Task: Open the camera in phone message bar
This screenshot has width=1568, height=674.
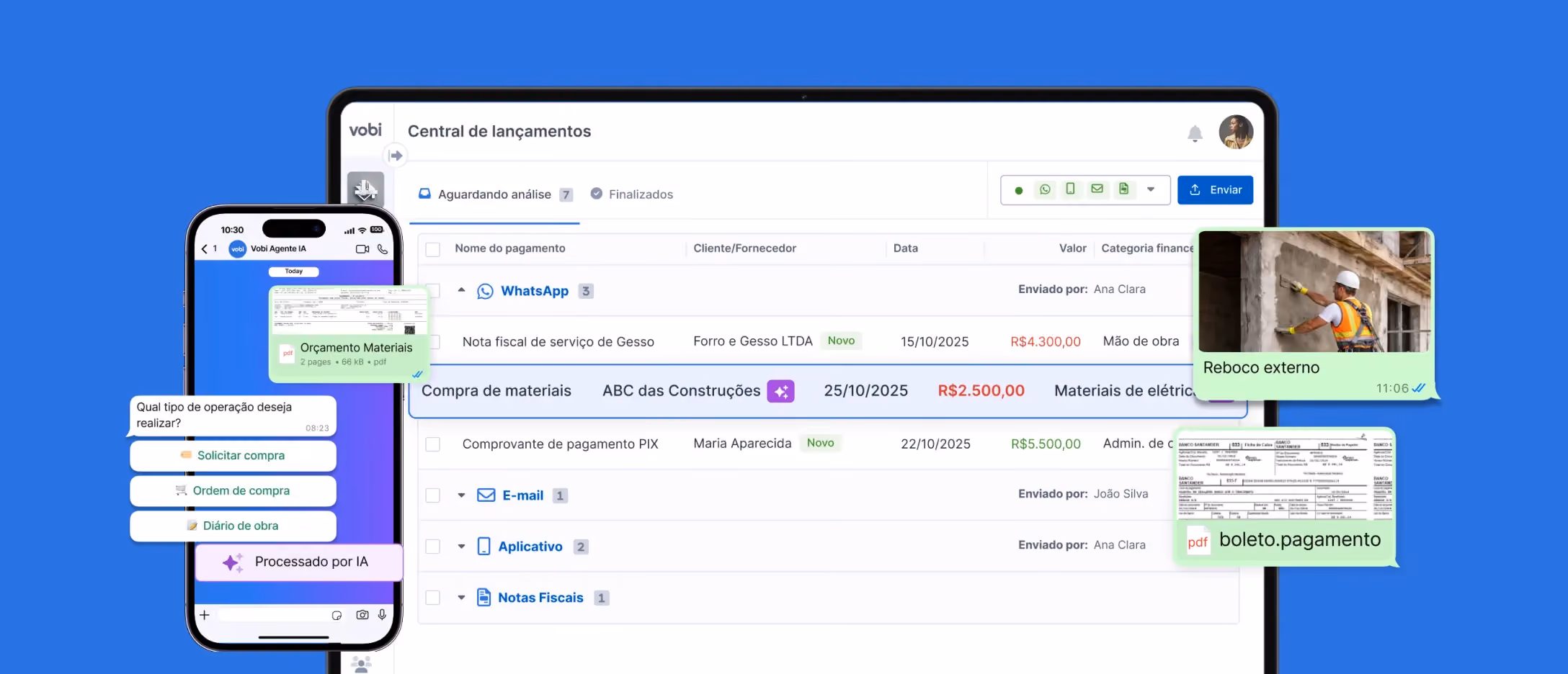Action: [362, 615]
